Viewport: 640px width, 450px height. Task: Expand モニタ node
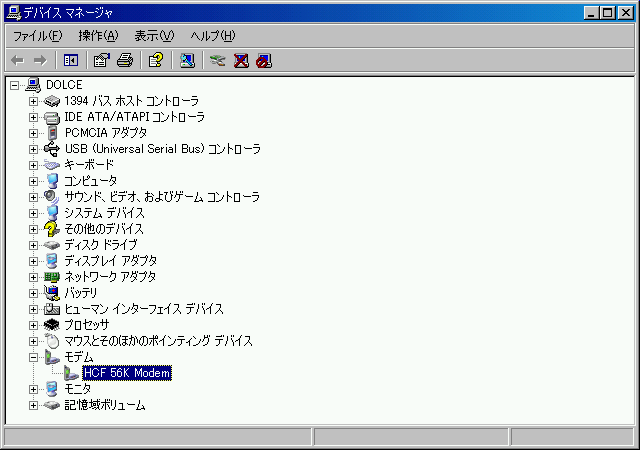(33, 390)
